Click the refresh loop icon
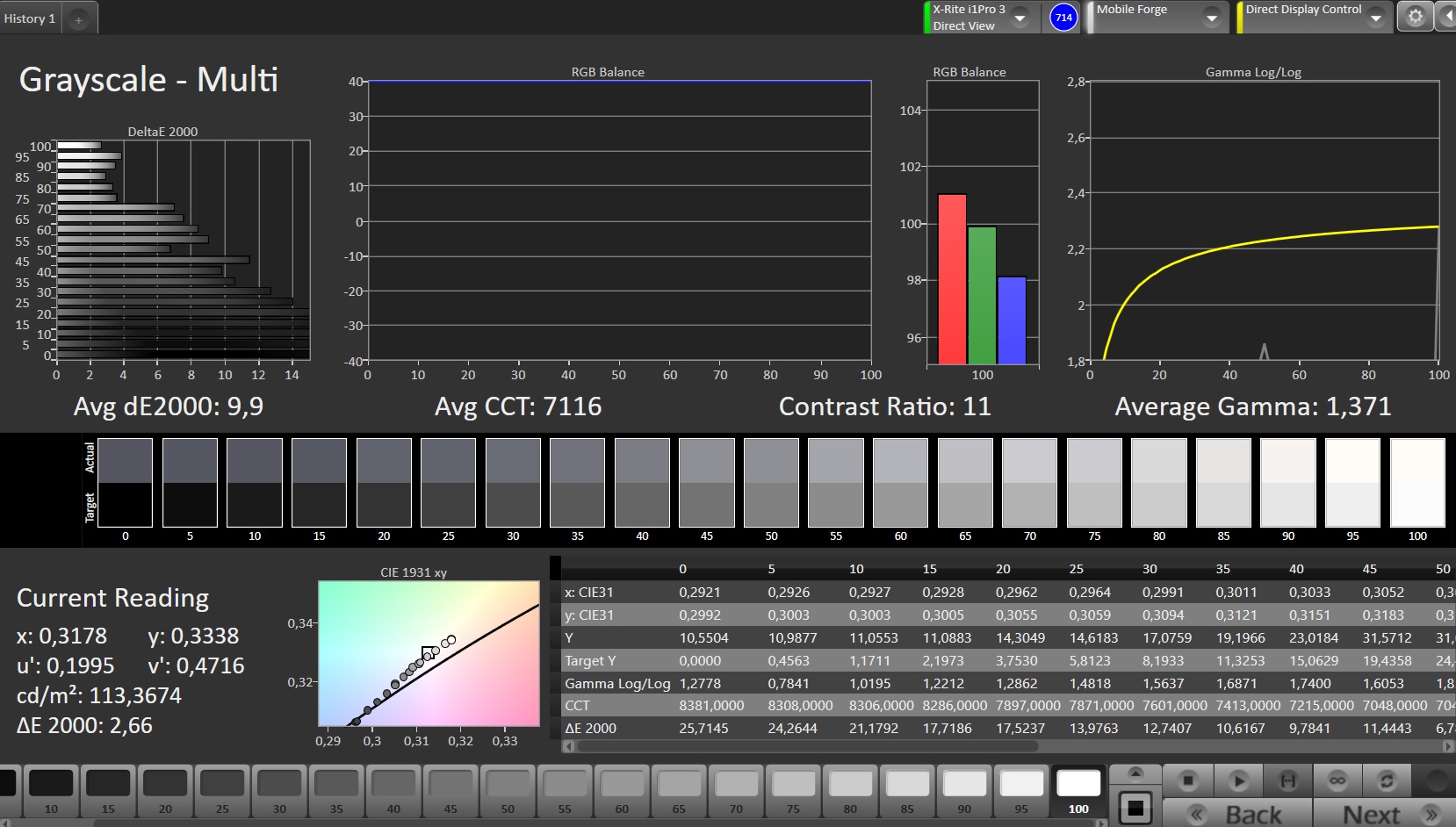The width and height of the screenshot is (1456, 827). click(1387, 780)
